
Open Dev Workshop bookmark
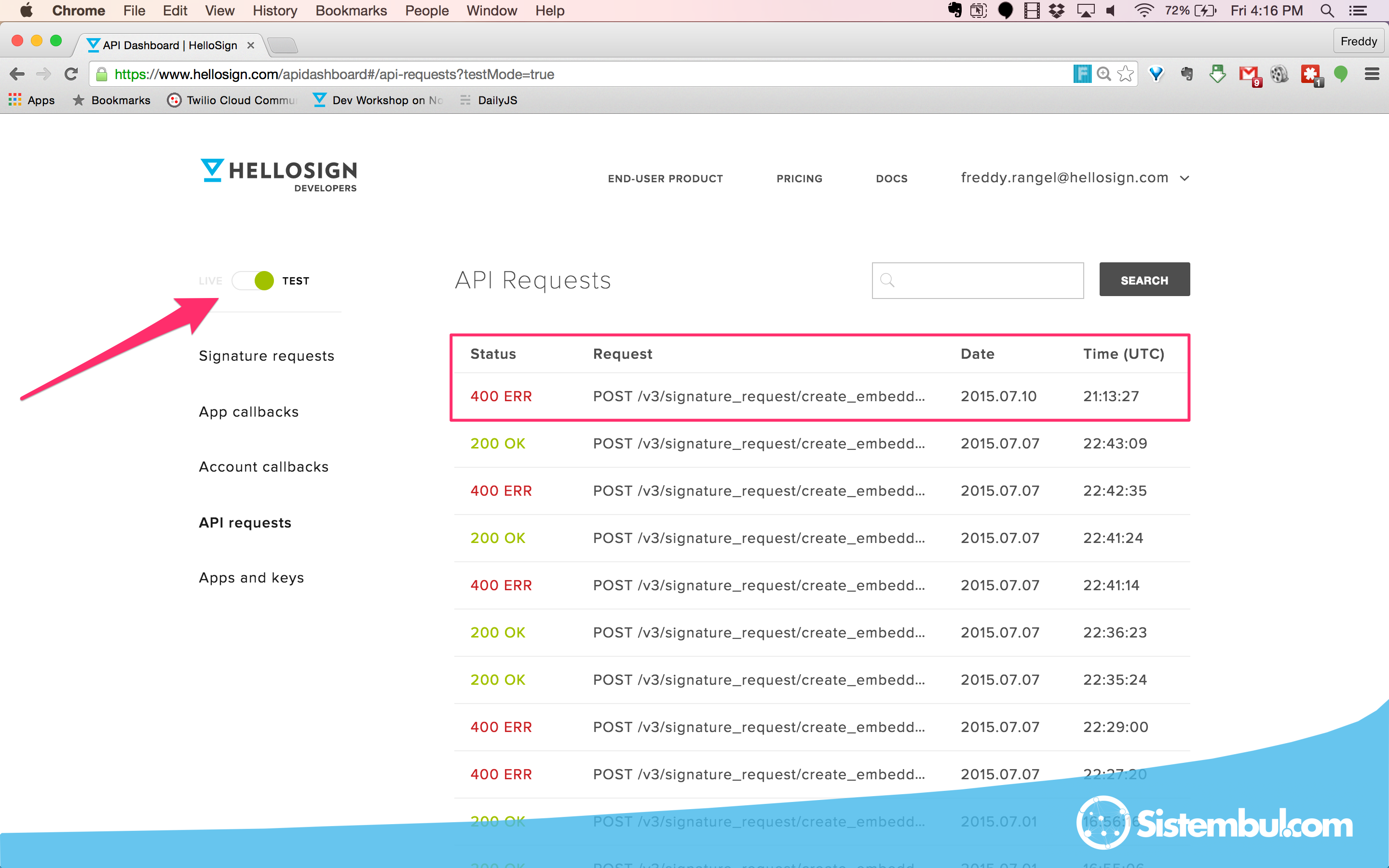379,100
